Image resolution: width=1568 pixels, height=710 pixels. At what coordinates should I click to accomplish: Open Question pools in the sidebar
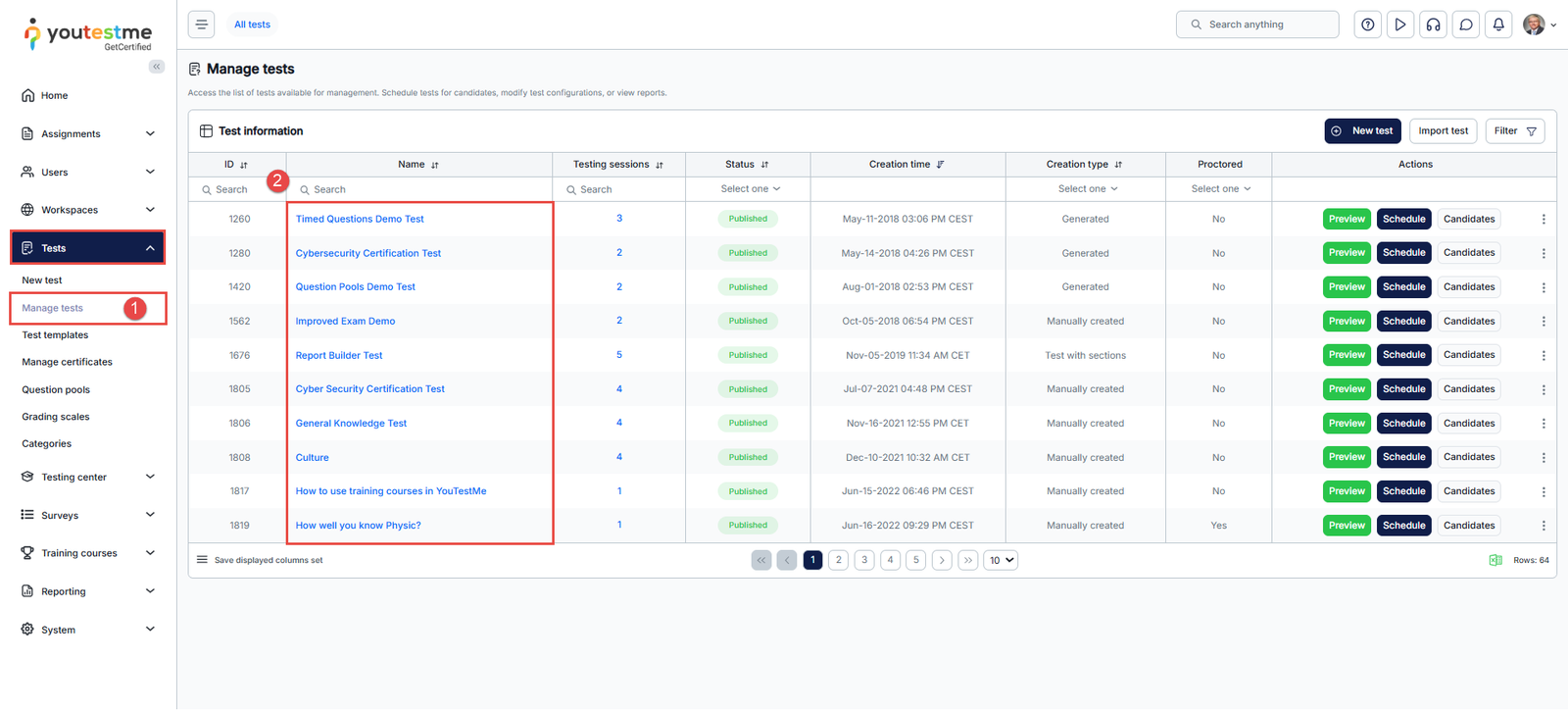pos(56,389)
